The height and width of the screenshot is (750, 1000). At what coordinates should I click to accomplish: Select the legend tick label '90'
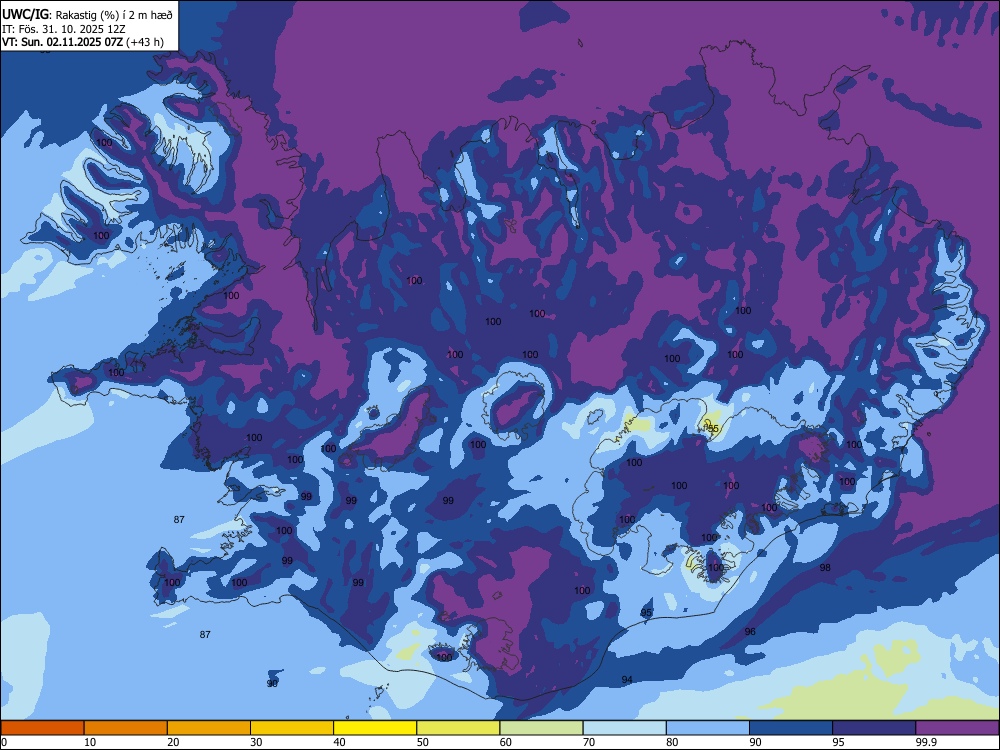click(x=755, y=742)
